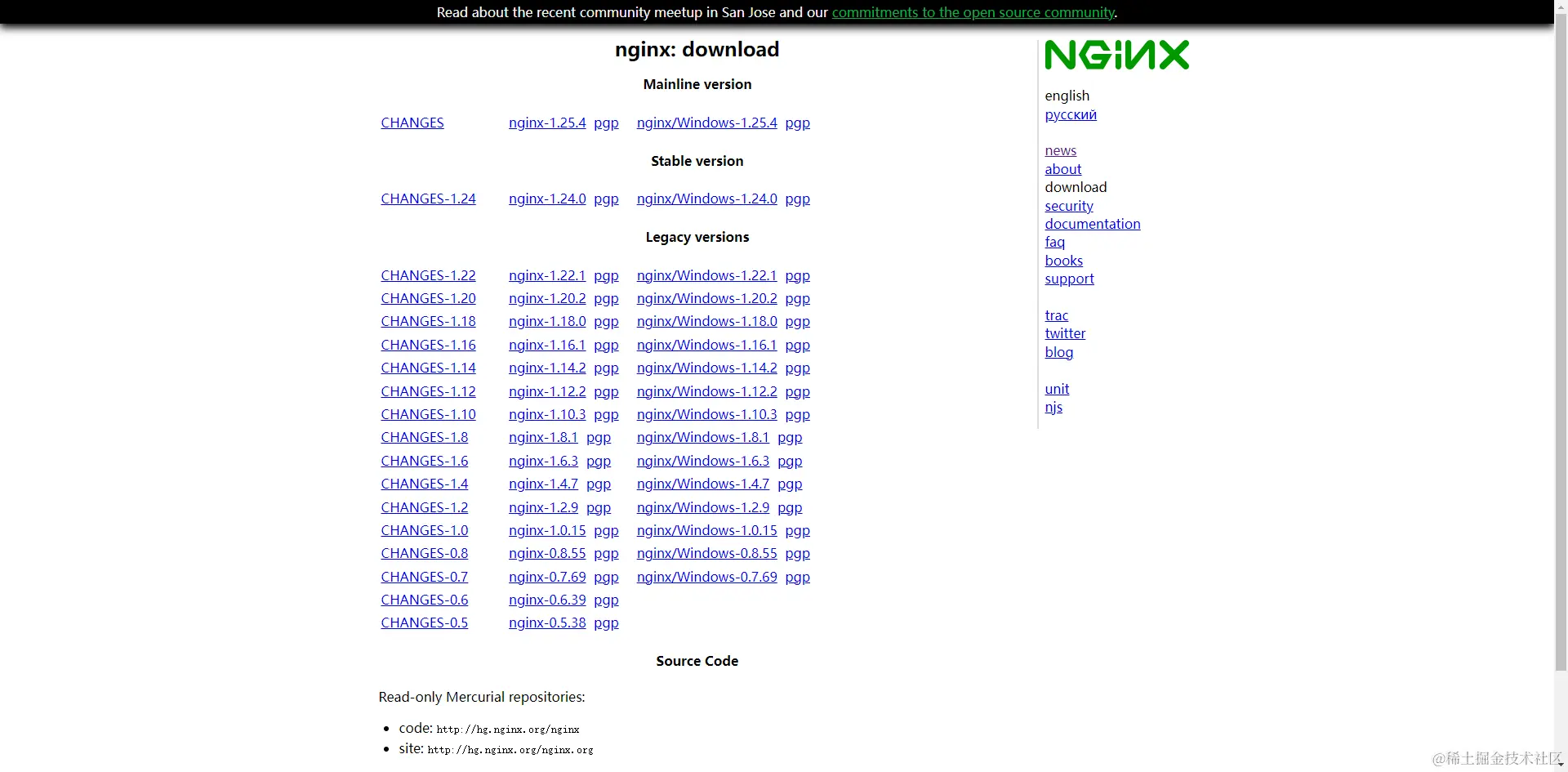Download nginx/Windows-1.24.0

707,199
